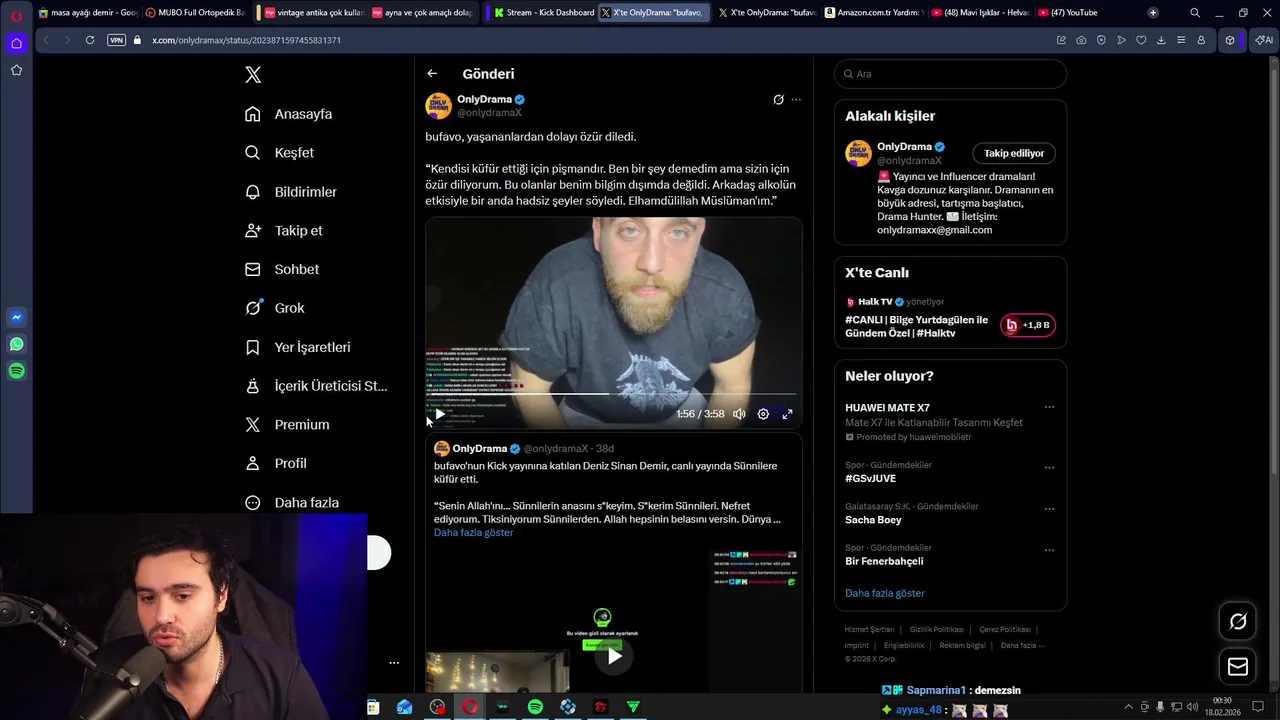
Task: Switch to Amazon.com.tr Yardım tab
Action: coord(873,13)
